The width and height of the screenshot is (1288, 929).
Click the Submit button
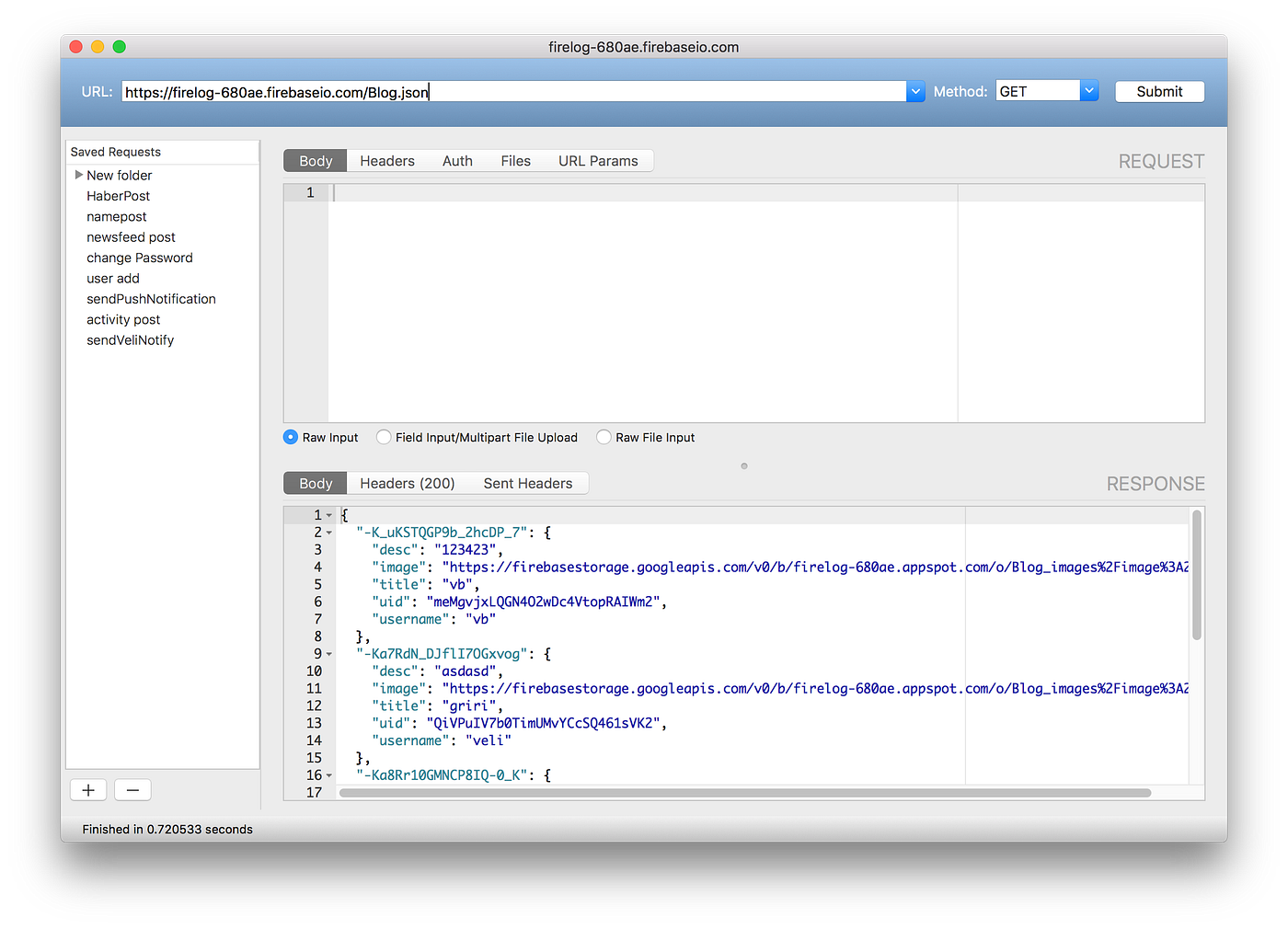coord(1159,91)
